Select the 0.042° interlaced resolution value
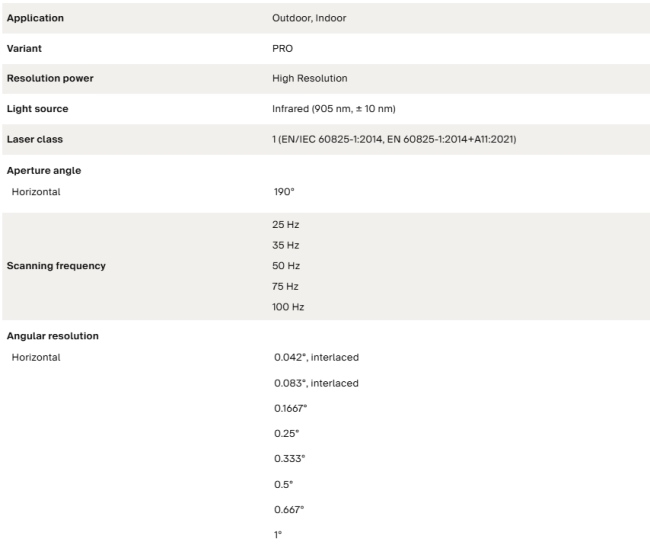The width and height of the screenshot is (650, 552). (x=316, y=357)
